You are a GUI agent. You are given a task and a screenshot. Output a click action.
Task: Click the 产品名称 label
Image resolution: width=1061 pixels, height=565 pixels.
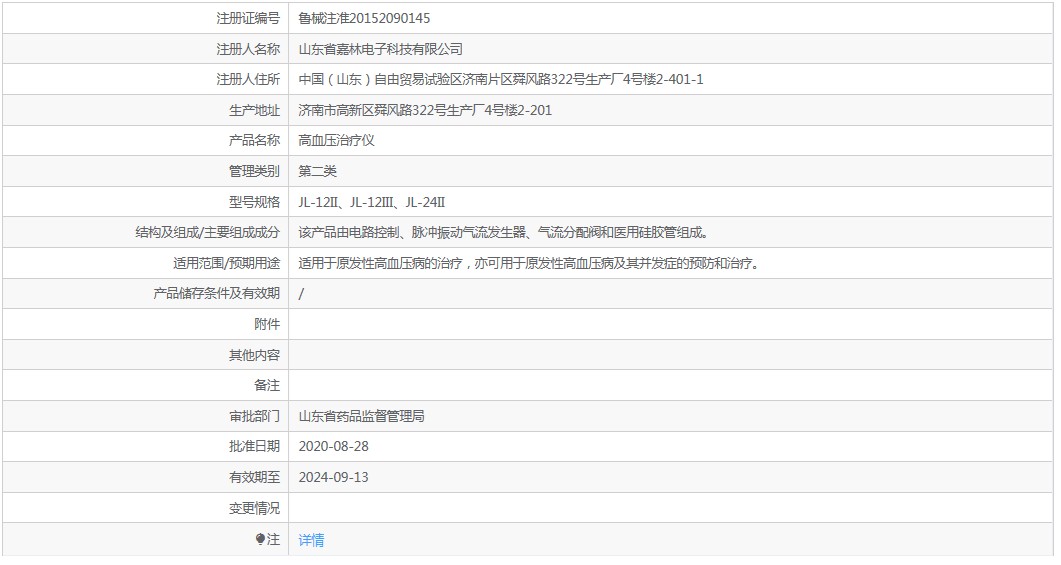pos(254,141)
